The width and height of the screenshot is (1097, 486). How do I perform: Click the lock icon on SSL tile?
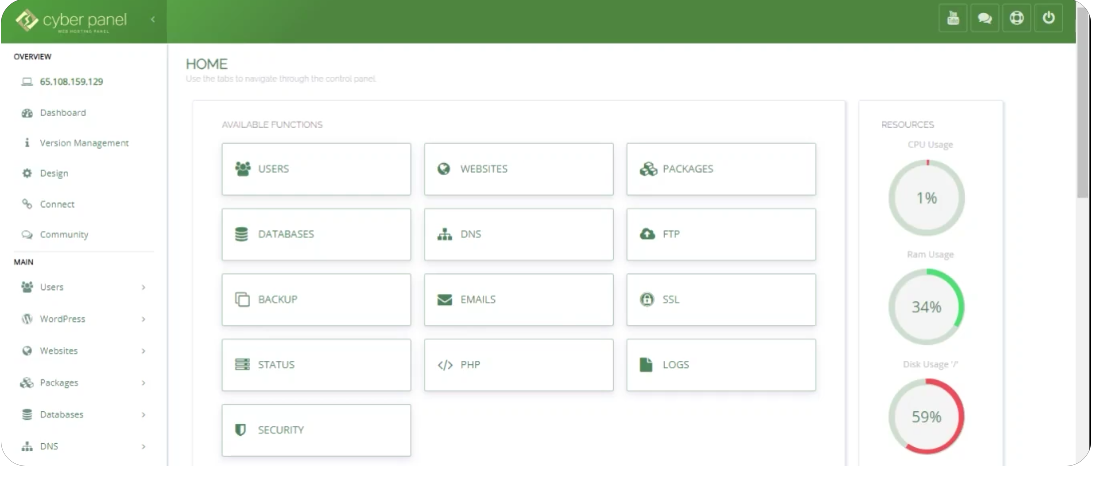(x=646, y=299)
